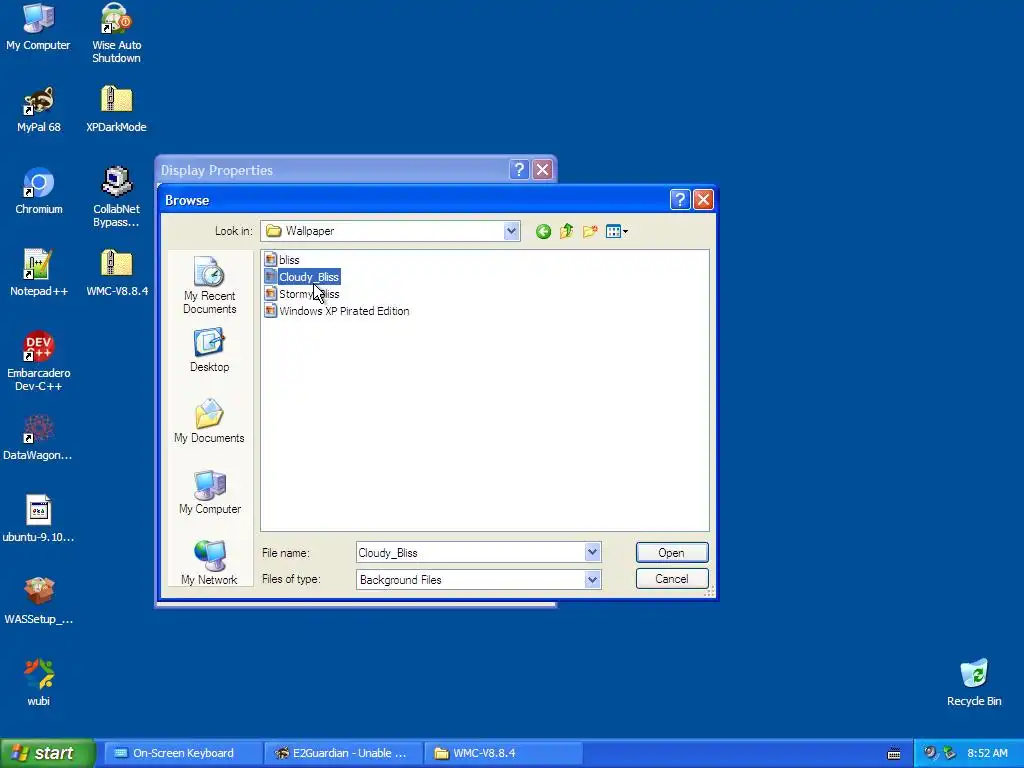Expand the Look in folder dropdown

(x=511, y=231)
